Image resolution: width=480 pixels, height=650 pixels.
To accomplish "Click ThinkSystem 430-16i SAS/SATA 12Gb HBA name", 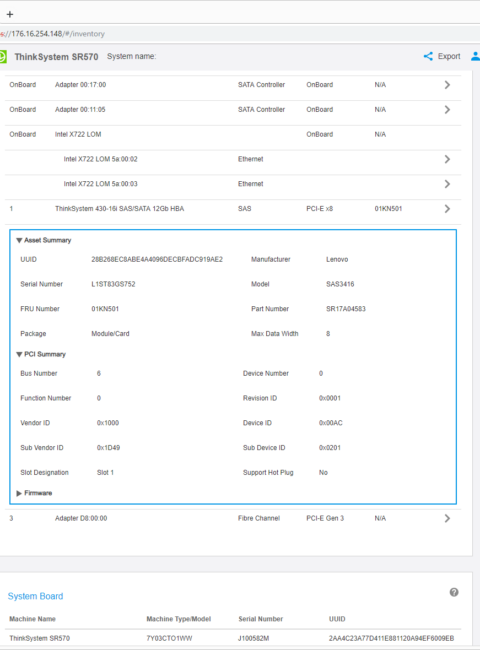I will [x=119, y=209].
